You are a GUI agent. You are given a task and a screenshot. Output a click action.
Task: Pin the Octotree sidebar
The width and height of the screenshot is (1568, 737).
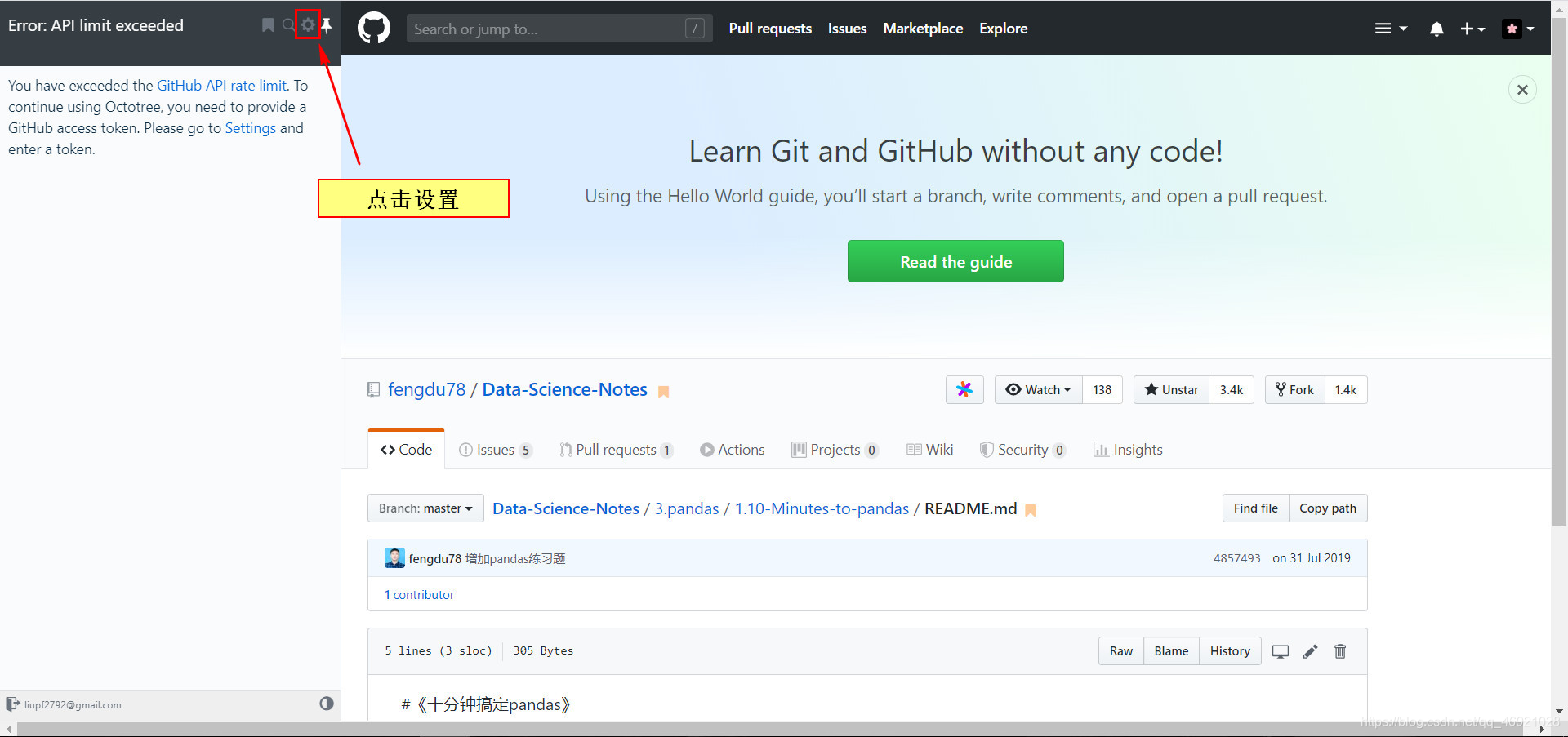(327, 24)
